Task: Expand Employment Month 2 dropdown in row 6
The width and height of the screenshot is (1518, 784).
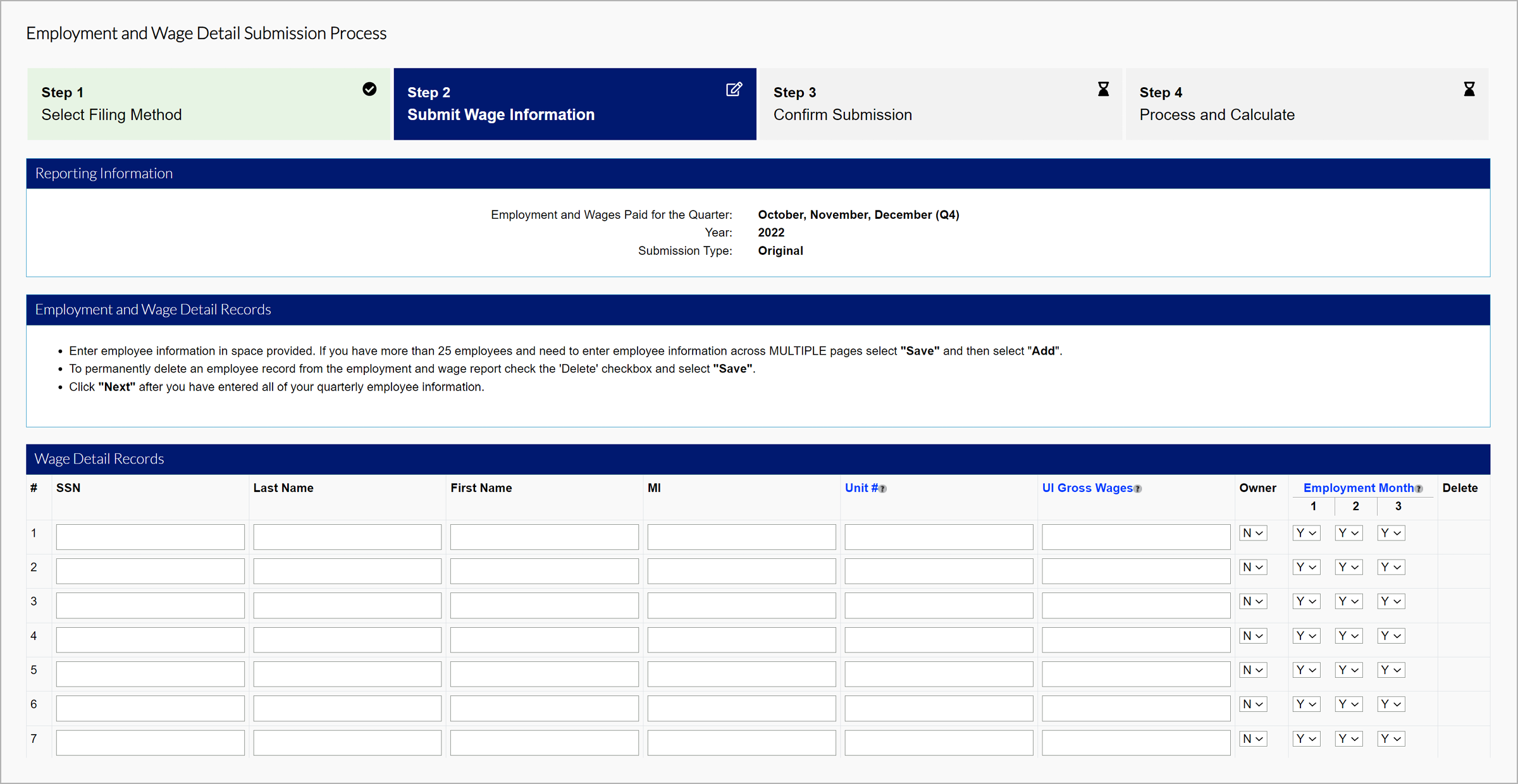Action: pos(1348,704)
